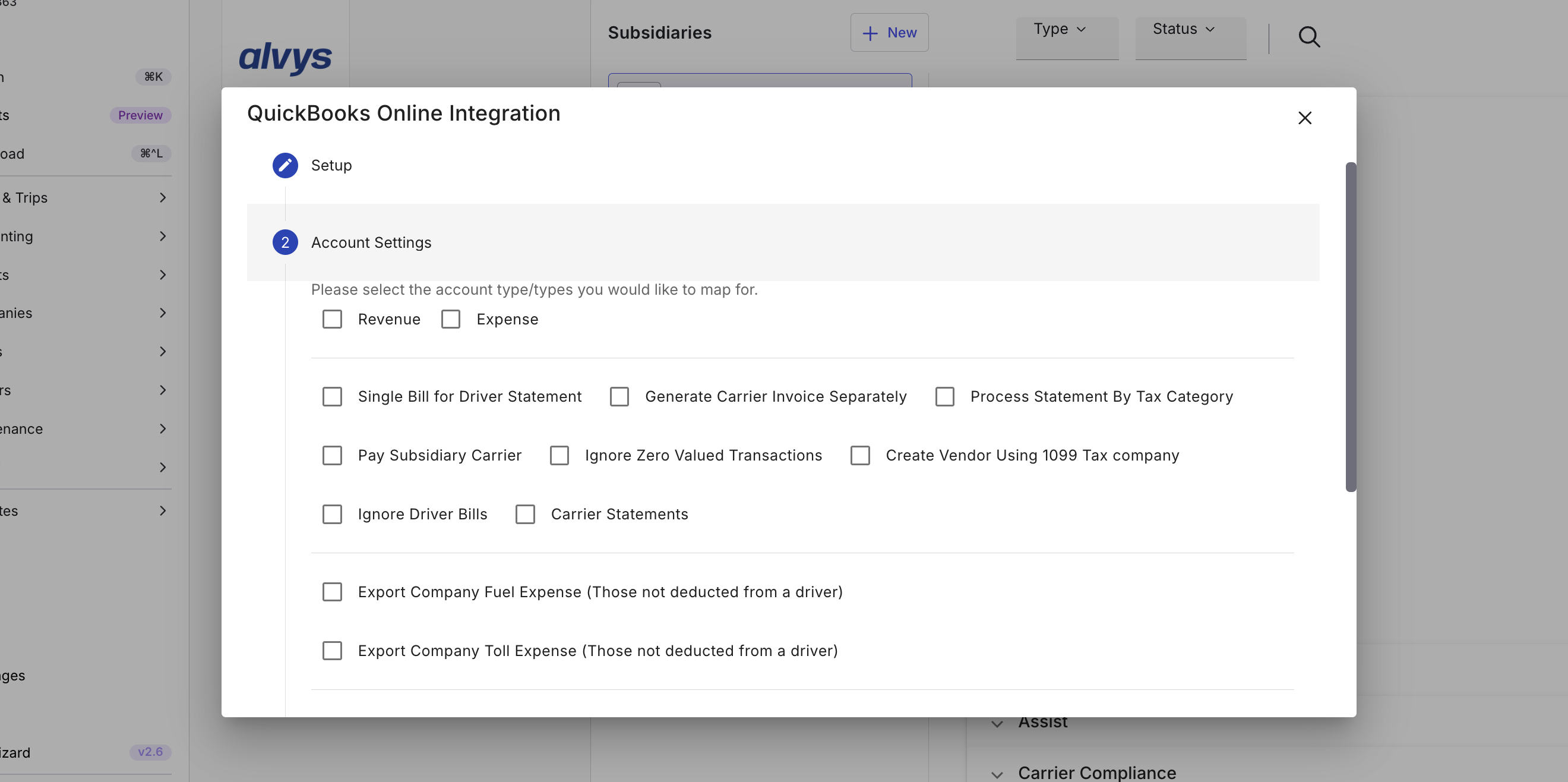
Task: Toggle Ignore Driver Bills checkbox
Action: [x=332, y=514]
